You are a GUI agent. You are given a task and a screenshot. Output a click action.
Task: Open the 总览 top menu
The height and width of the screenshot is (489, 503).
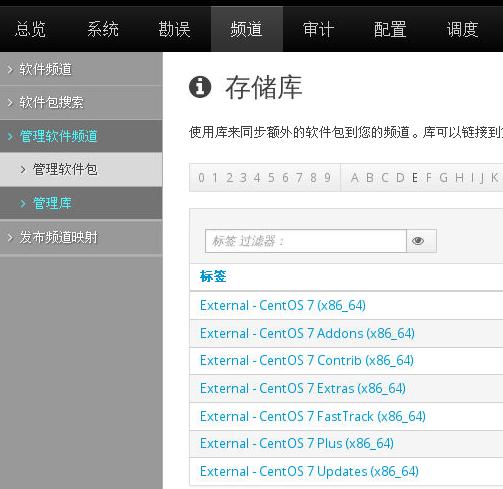(30, 29)
